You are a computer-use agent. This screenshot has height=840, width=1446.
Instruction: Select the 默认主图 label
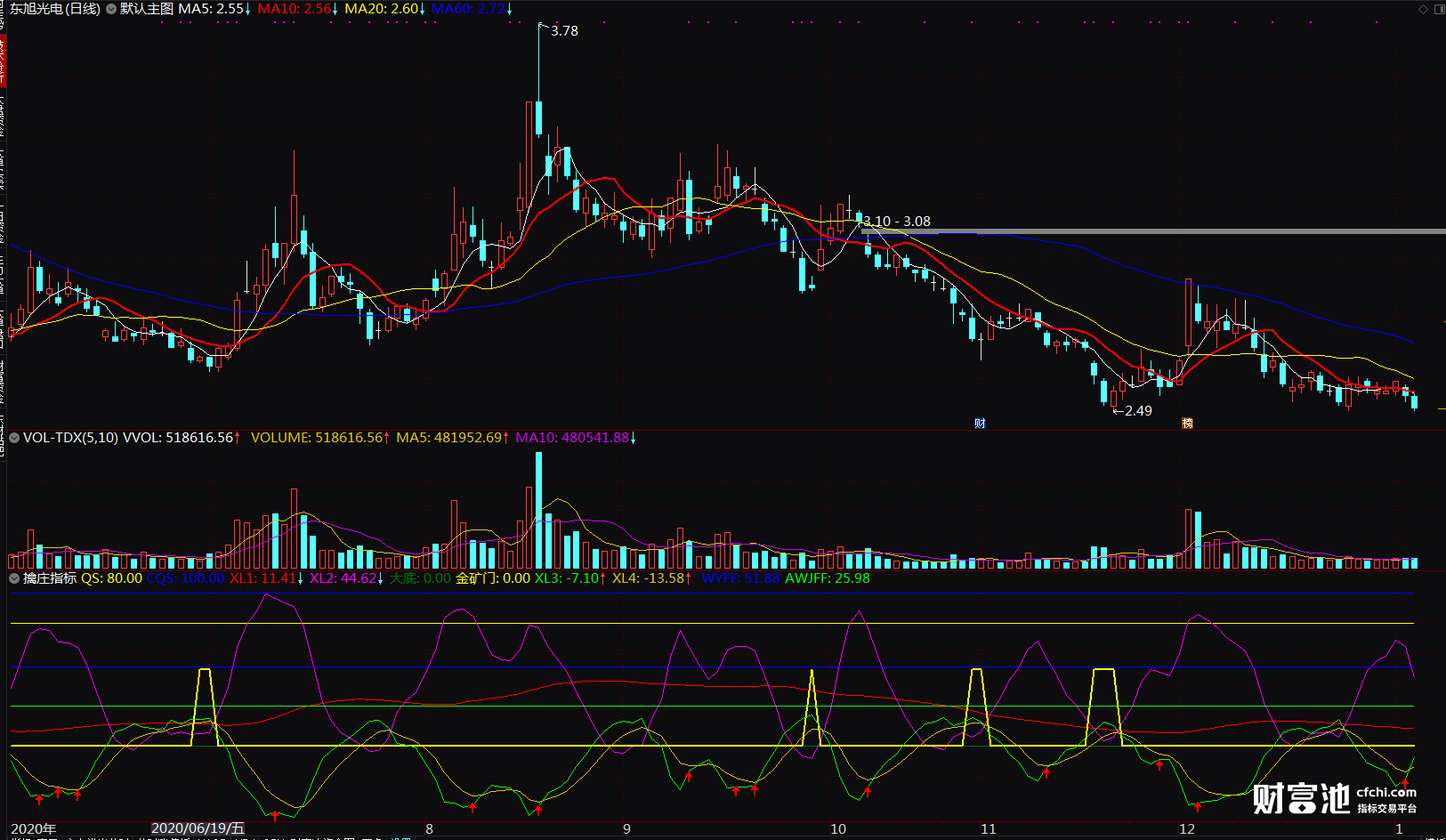click(147, 9)
